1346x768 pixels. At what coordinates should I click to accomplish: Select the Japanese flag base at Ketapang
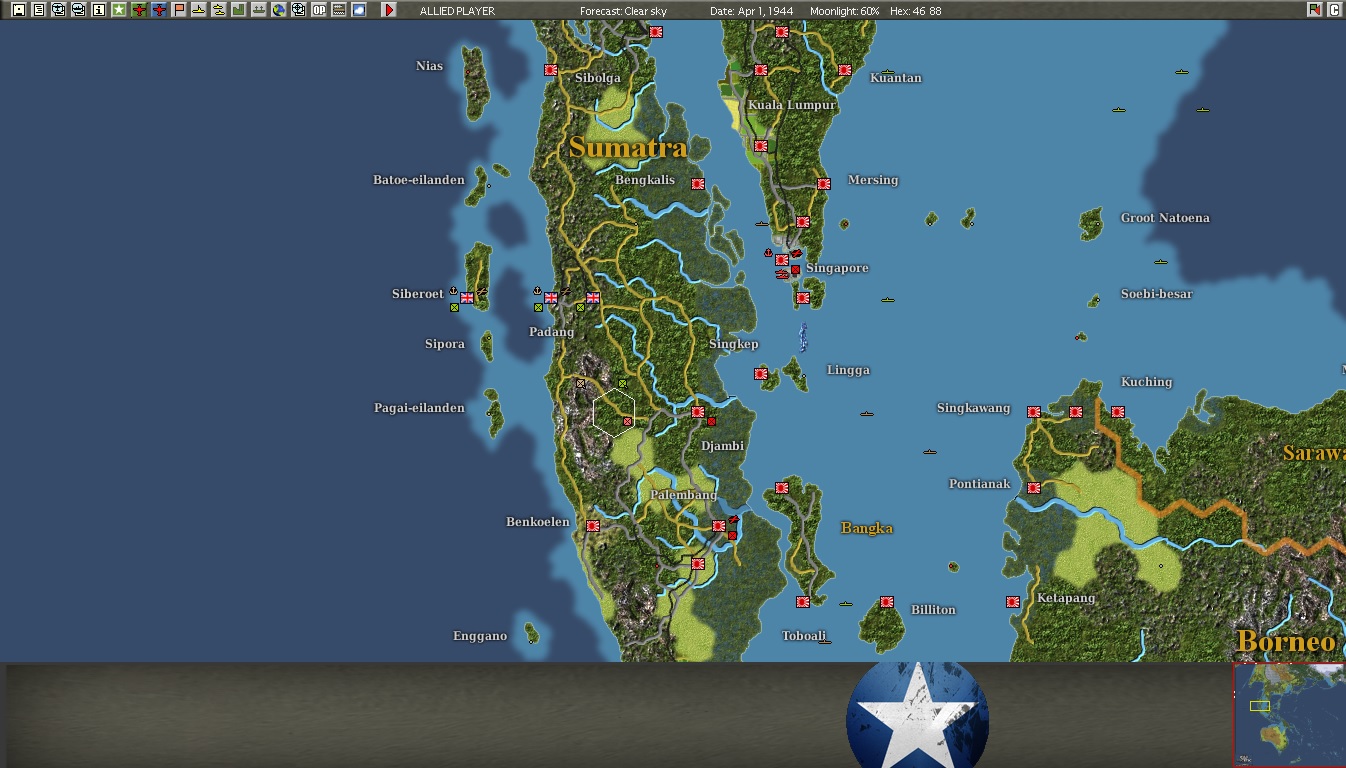coord(1013,602)
